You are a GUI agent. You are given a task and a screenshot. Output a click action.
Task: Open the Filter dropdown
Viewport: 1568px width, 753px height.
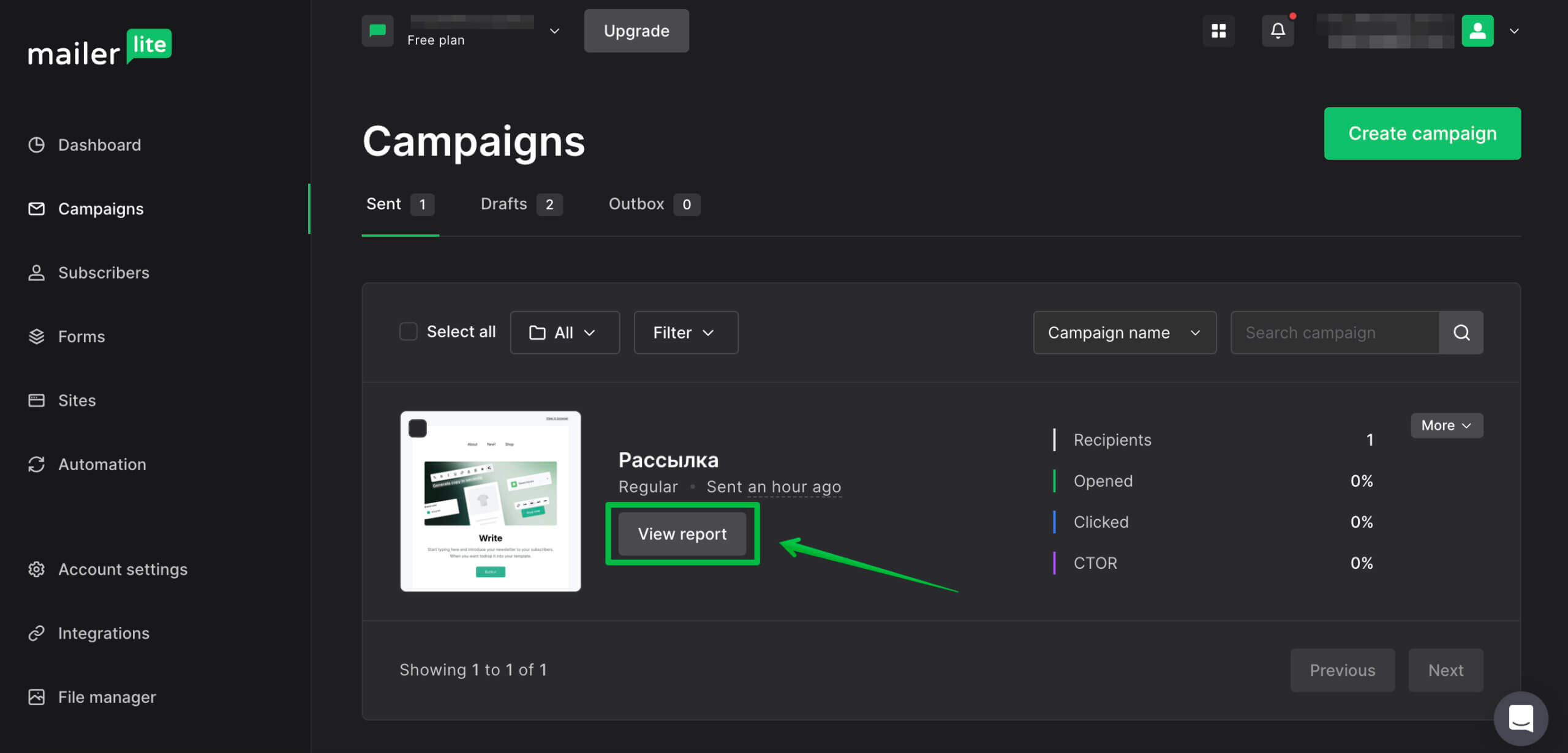(686, 332)
